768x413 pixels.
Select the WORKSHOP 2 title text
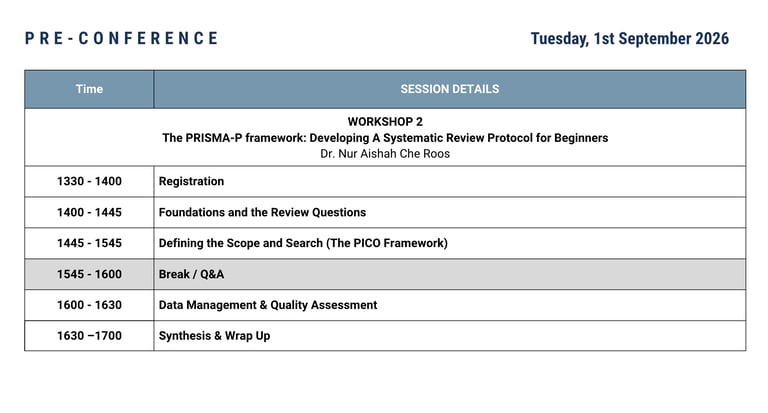click(x=385, y=121)
